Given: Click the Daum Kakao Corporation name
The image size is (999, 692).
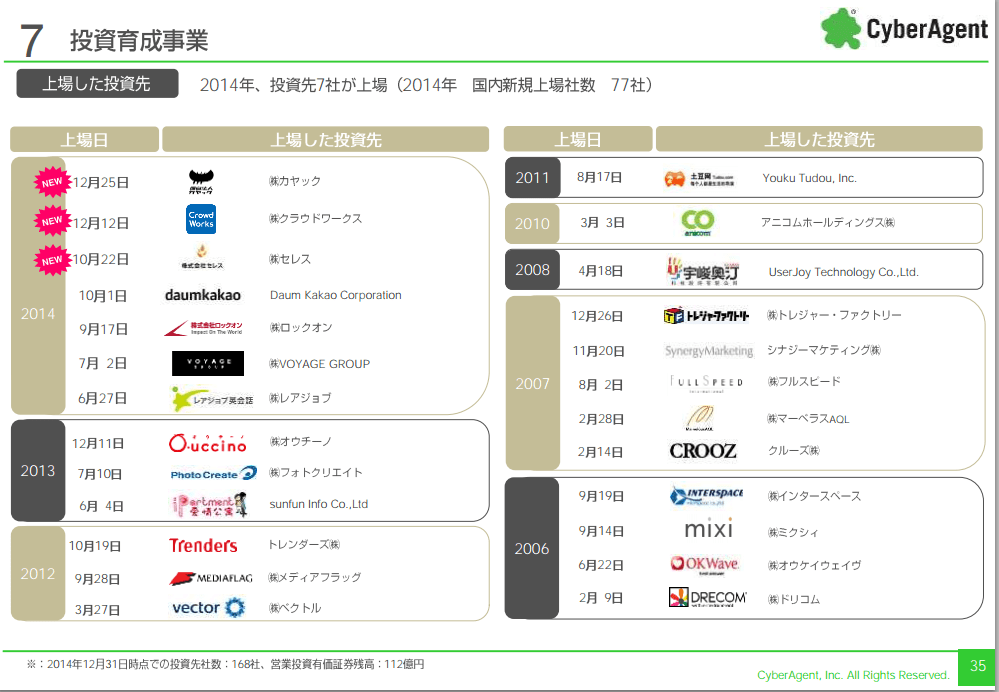Looking at the screenshot, I should coord(335,295).
